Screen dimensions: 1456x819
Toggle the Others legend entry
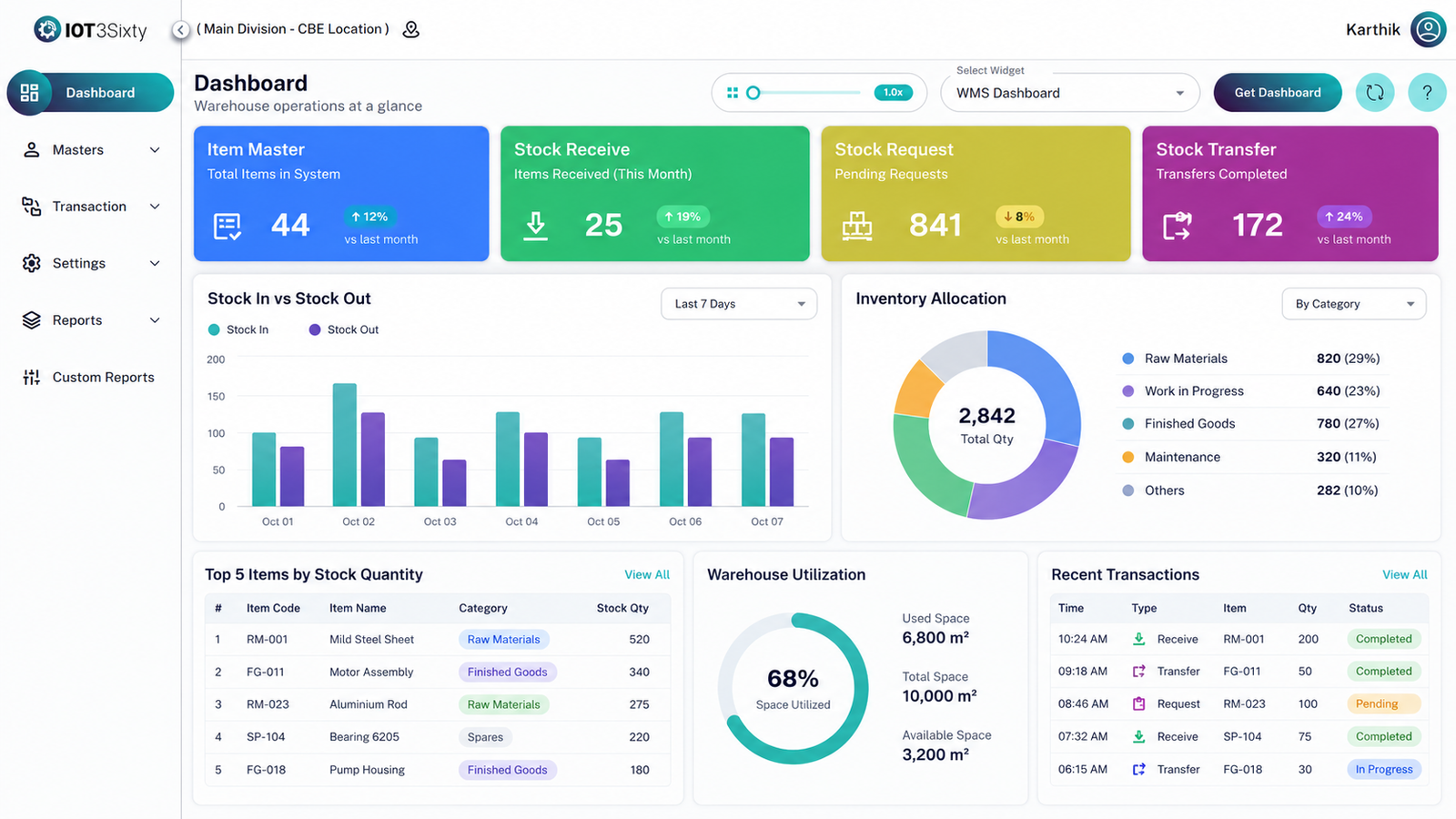pos(1153,490)
